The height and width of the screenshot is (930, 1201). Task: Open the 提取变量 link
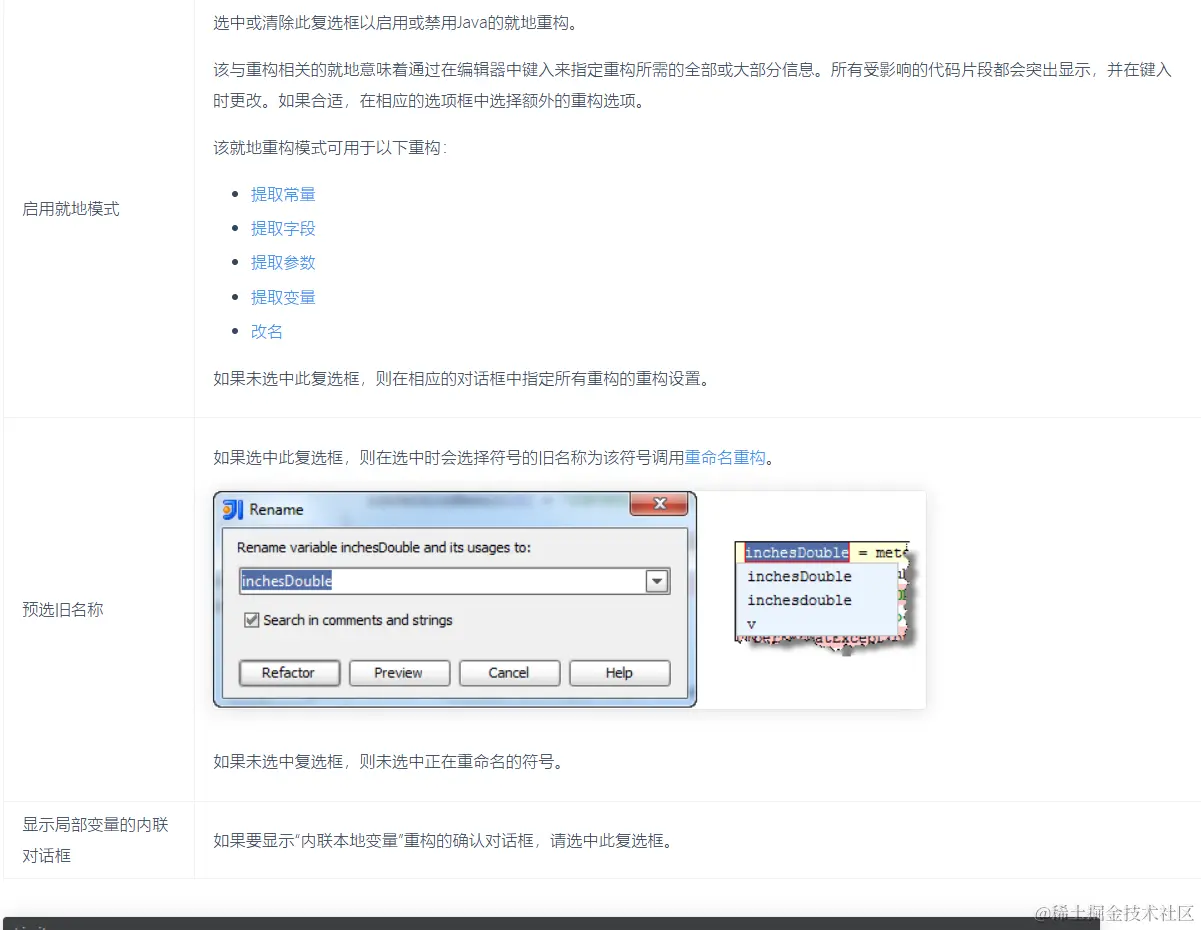[x=283, y=297]
